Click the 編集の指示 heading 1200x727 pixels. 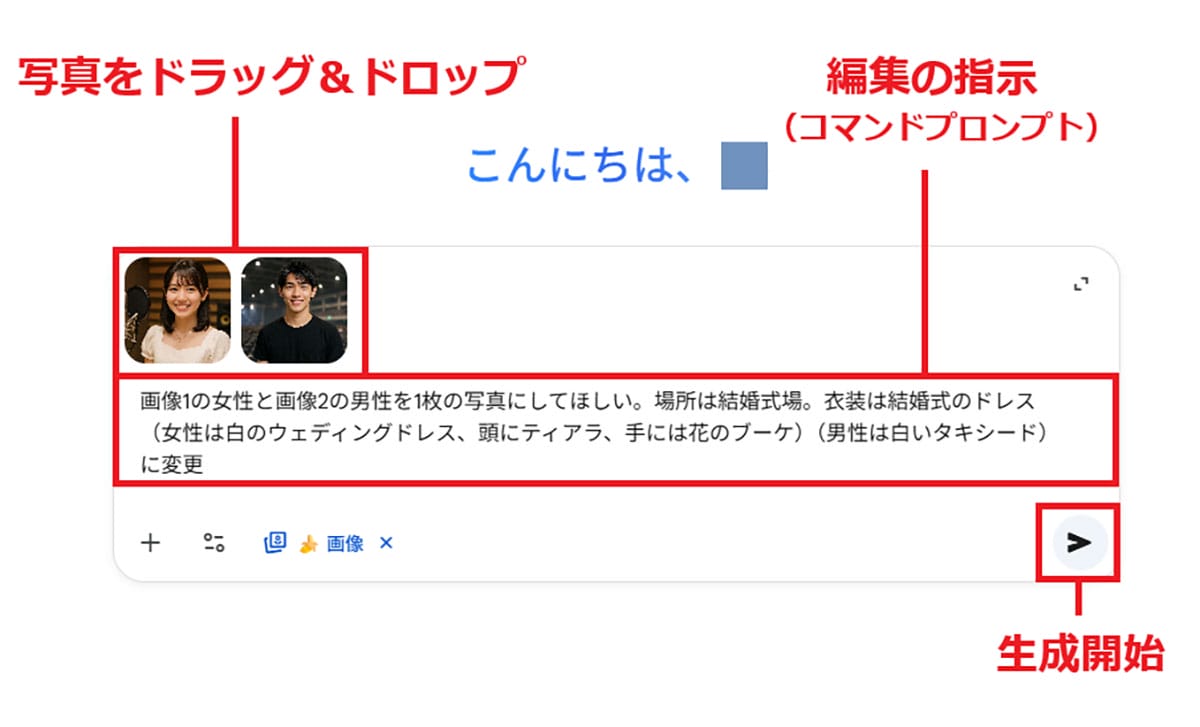tap(932, 77)
